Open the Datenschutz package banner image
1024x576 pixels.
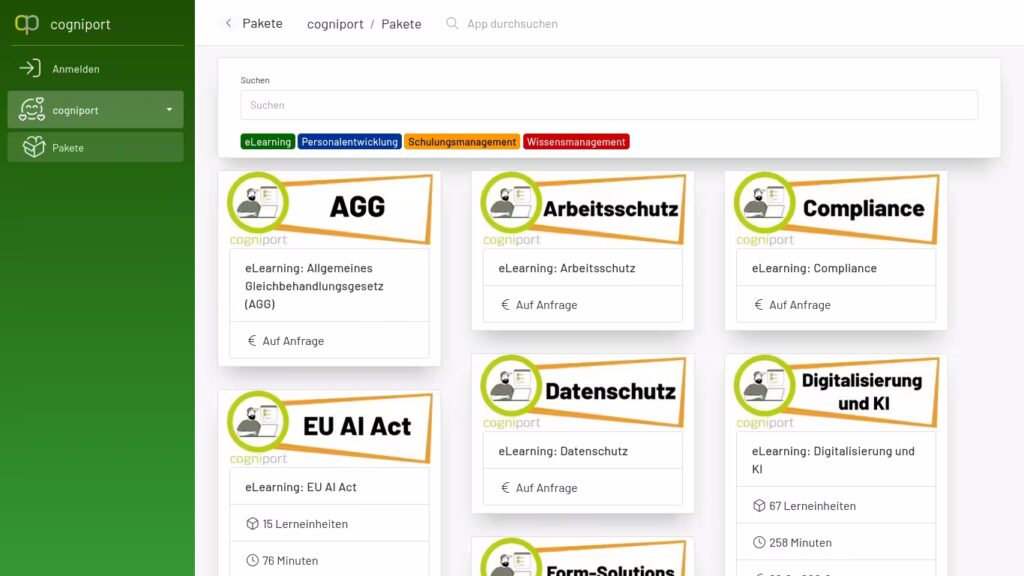click(582, 391)
